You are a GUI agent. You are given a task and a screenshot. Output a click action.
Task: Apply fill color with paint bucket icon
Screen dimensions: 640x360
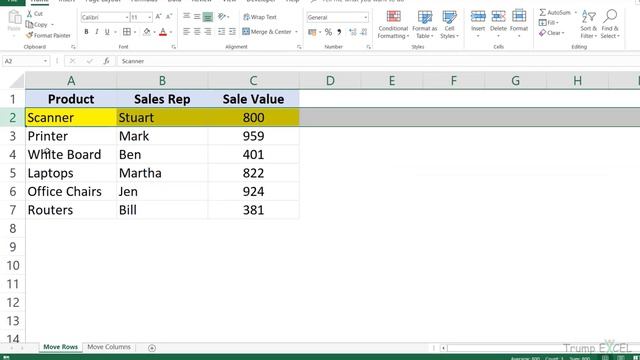[147, 32]
